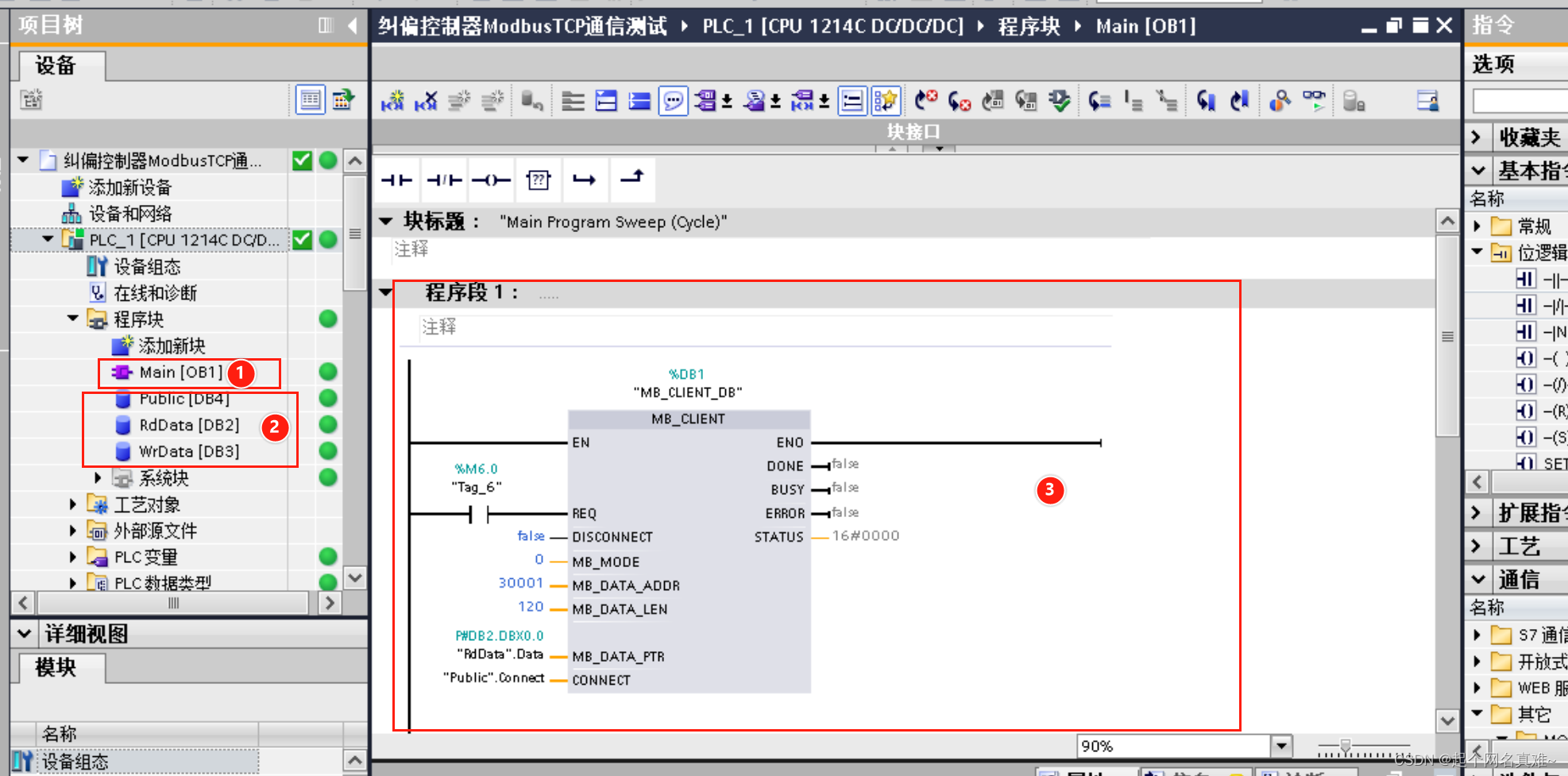Image resolution: width=1568 pixels, height=776 pixels.
Task: Click the green check compile icon
Action: (x=1060, y=101)
